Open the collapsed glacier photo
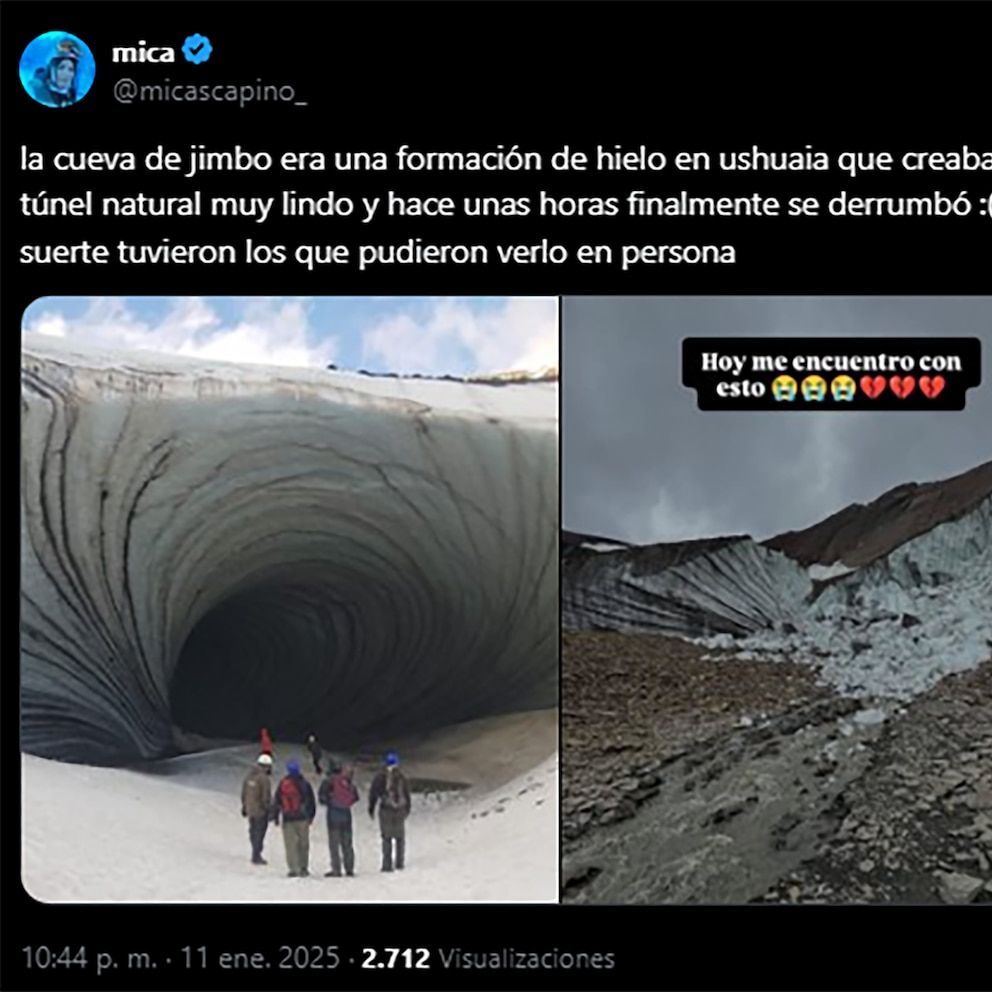 tap(778, 599)
